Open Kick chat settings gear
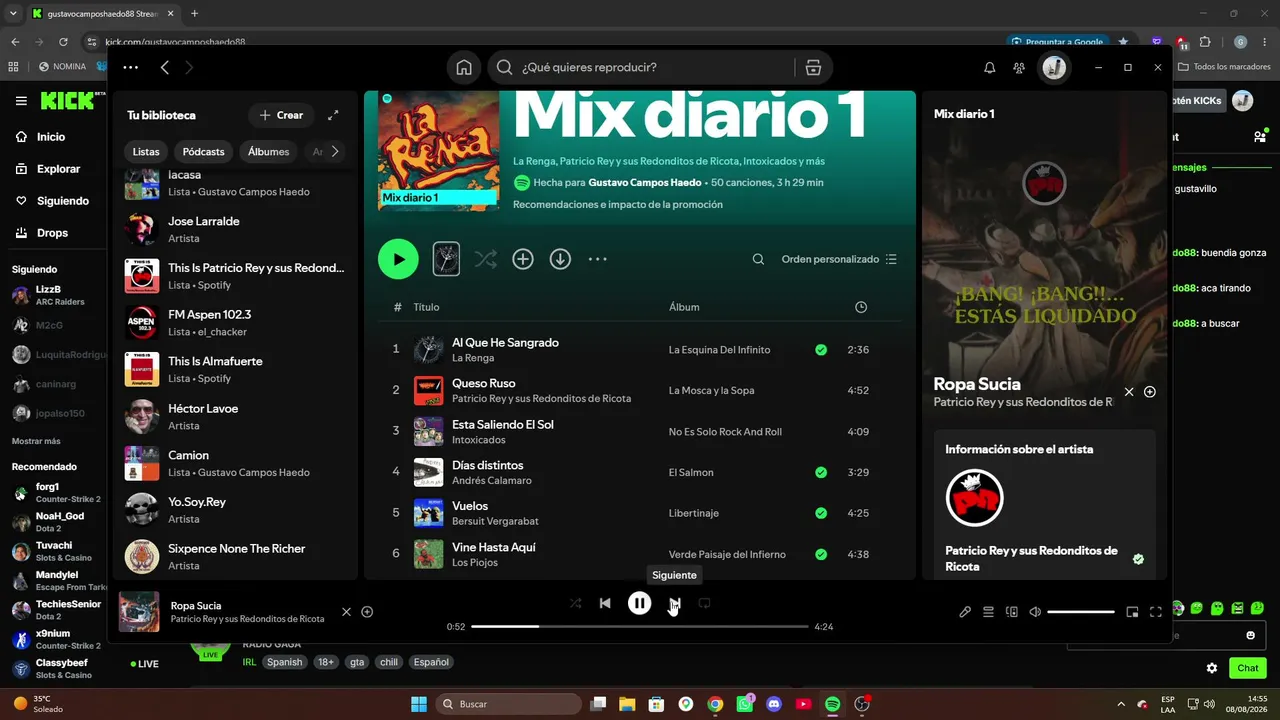Viewport: 1280px width, 720px height. point(1212,668)
